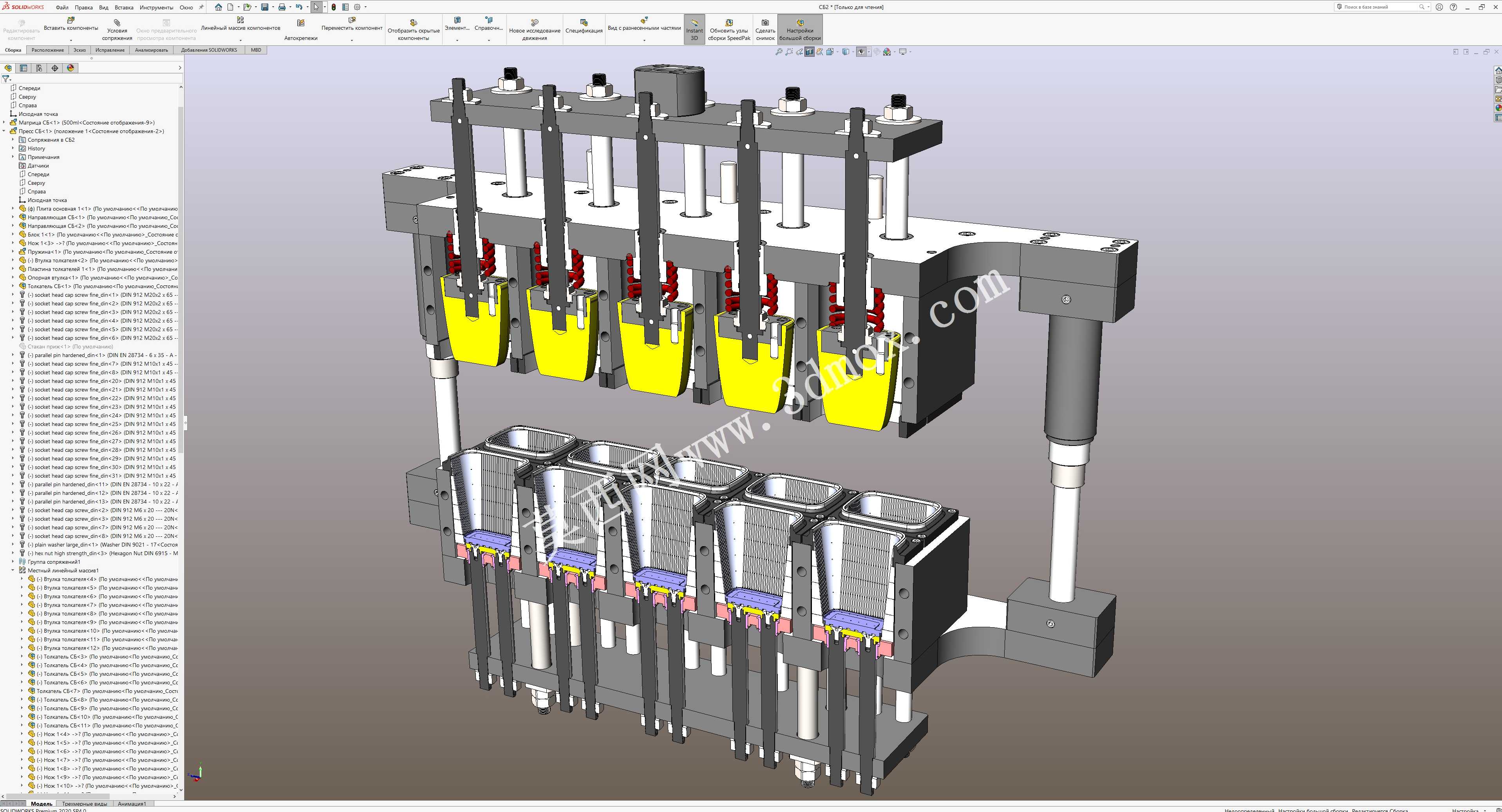The width and height of the screenshot is (1502, 812).
Task: Switch to Эскиз ribbon tab
Action: (x=79, y=50)
